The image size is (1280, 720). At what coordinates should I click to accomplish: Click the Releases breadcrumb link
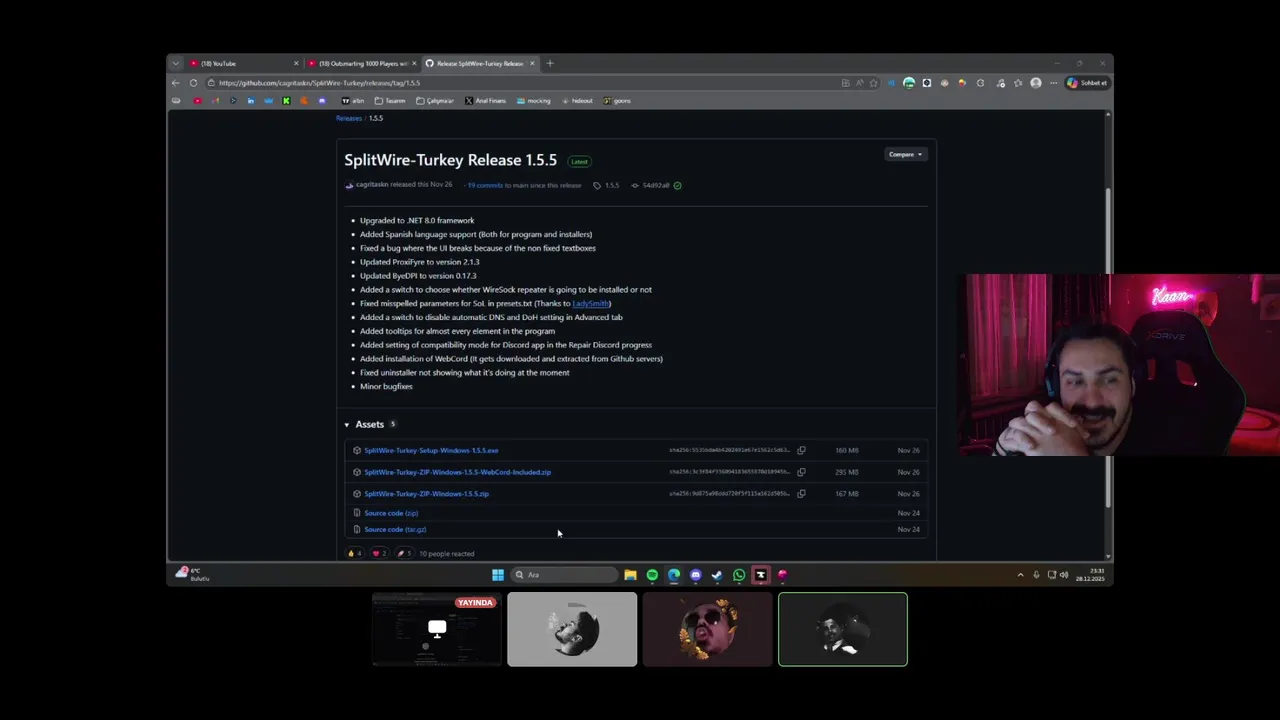(349, 118)
